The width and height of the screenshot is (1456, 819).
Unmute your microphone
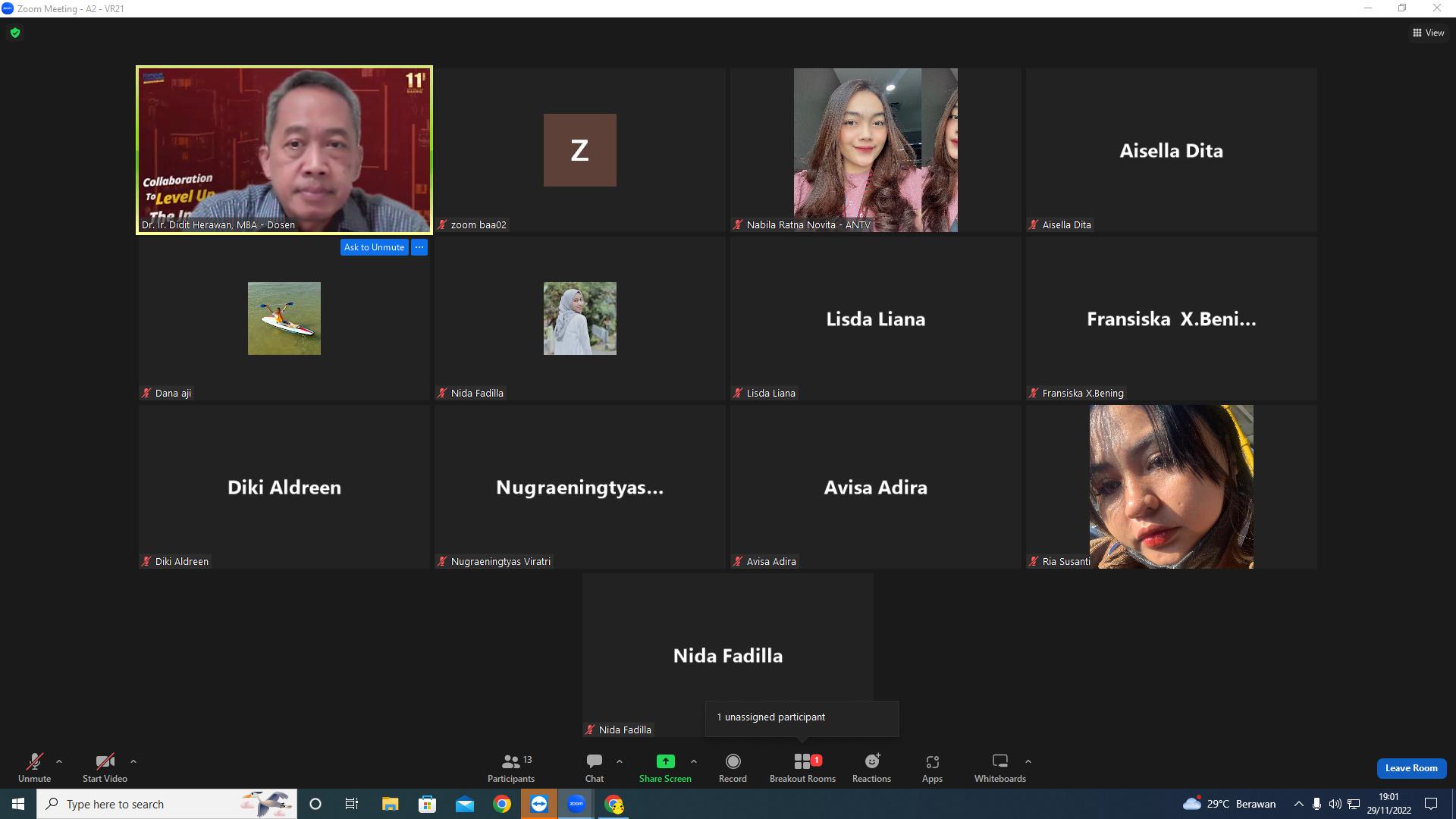point(35,767)
